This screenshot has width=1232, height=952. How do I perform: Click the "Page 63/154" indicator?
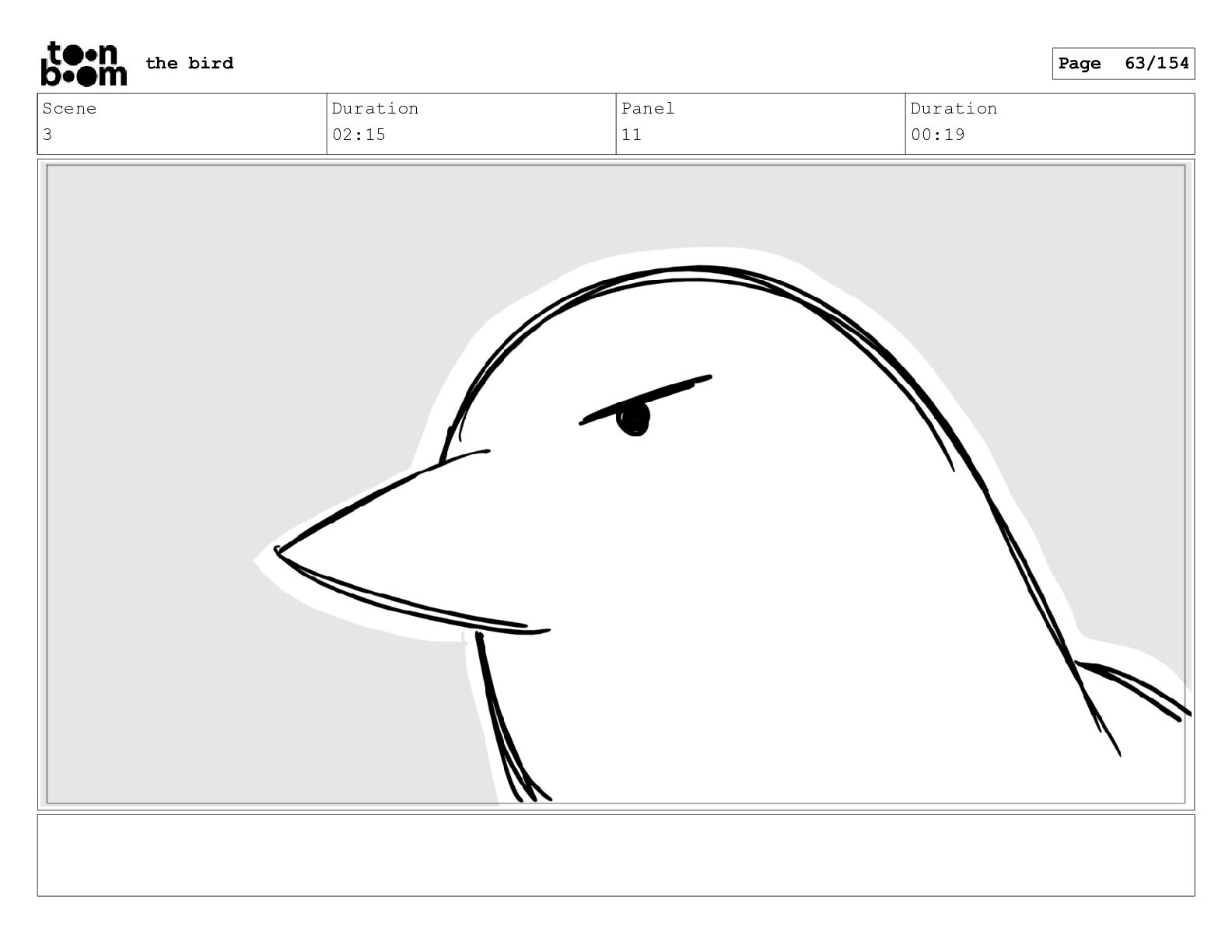pyautogui.click(x=1123, y=64)
